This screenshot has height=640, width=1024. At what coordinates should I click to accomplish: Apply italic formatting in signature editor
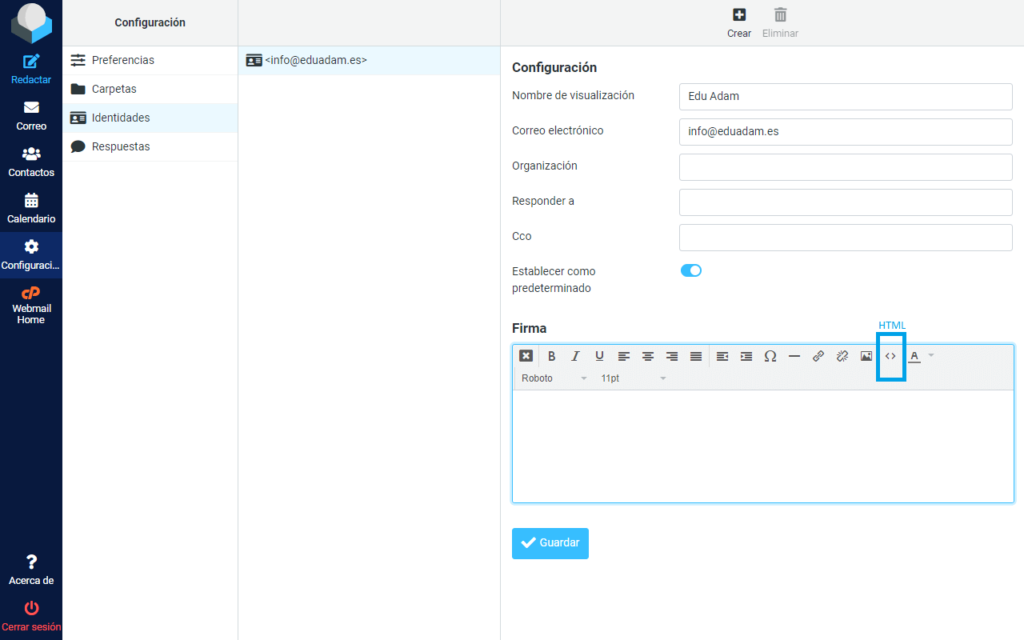575,356
